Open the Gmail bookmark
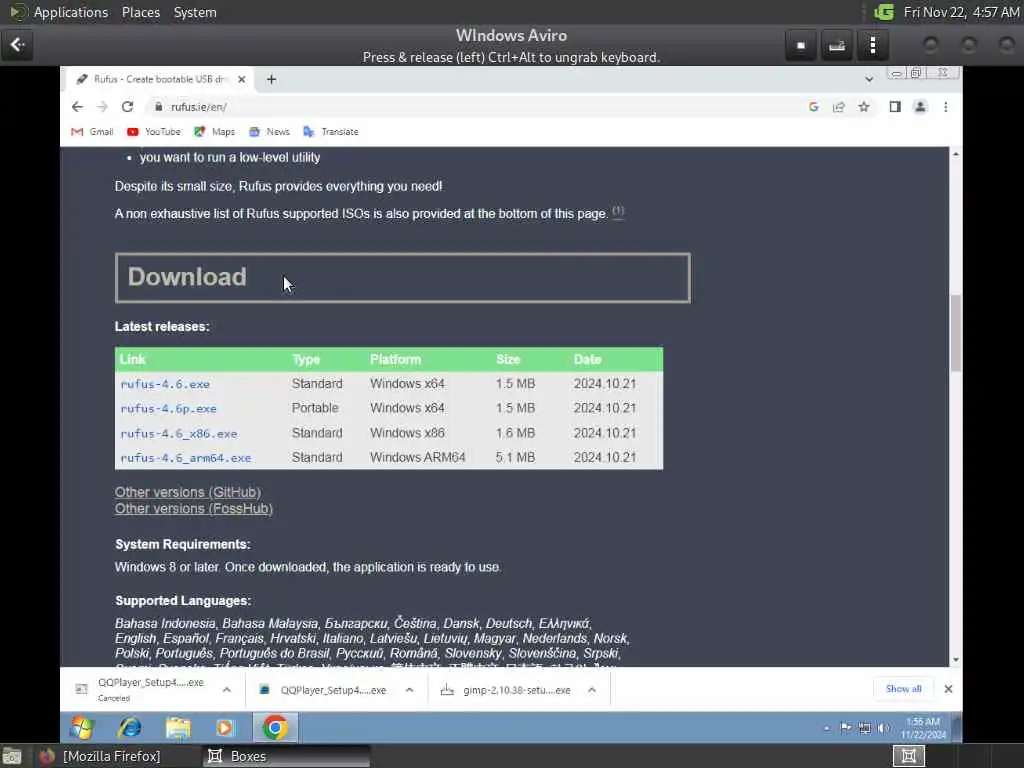This screenshot has height=768, width=1024. coord(92,131)
